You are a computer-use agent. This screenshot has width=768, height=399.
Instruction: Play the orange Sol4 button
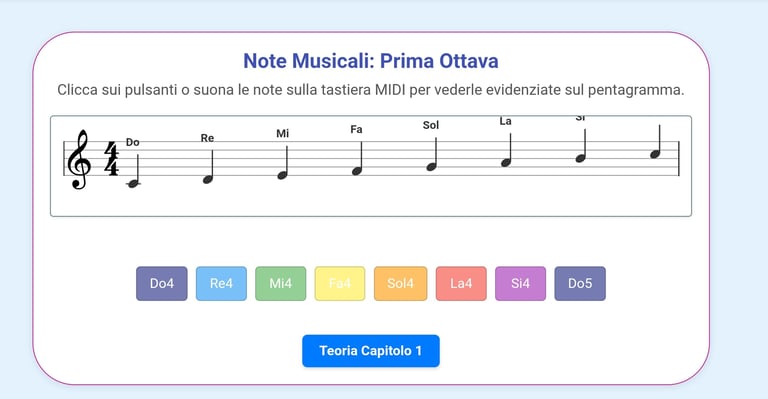401,283
